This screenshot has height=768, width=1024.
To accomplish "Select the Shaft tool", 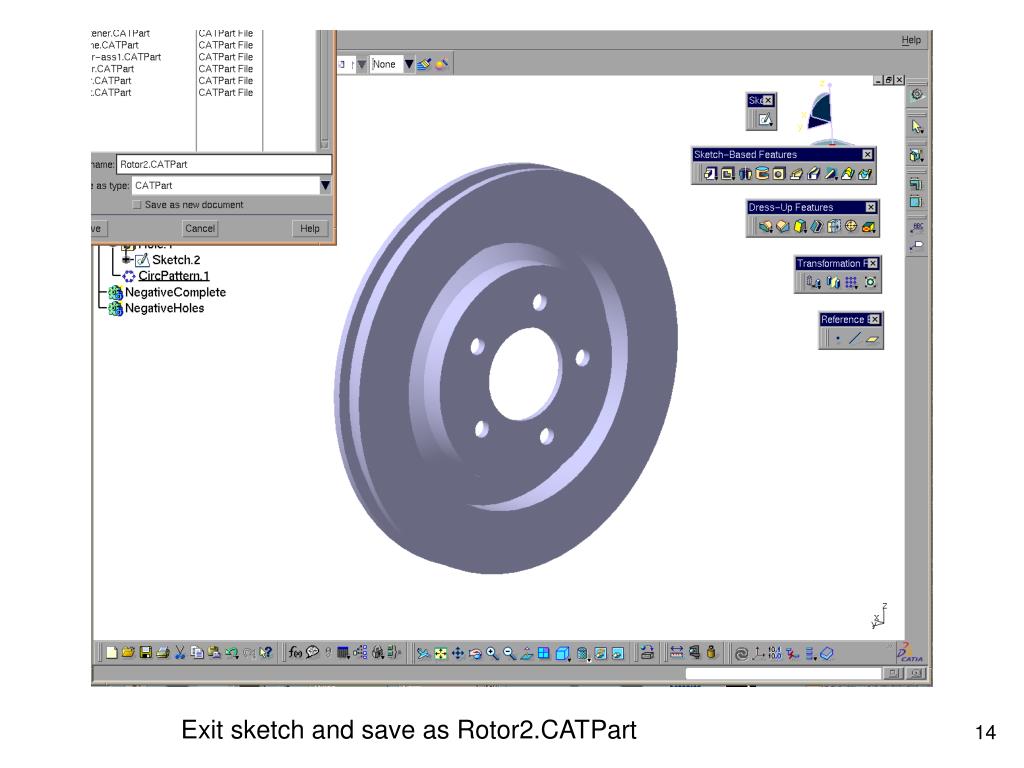I will pos(744,174).
